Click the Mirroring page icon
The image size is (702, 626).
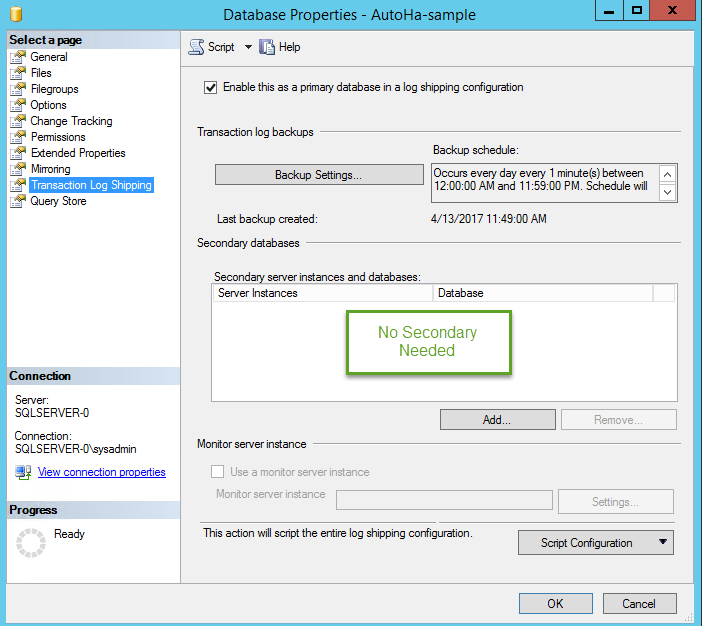click(x=18, y=169)
